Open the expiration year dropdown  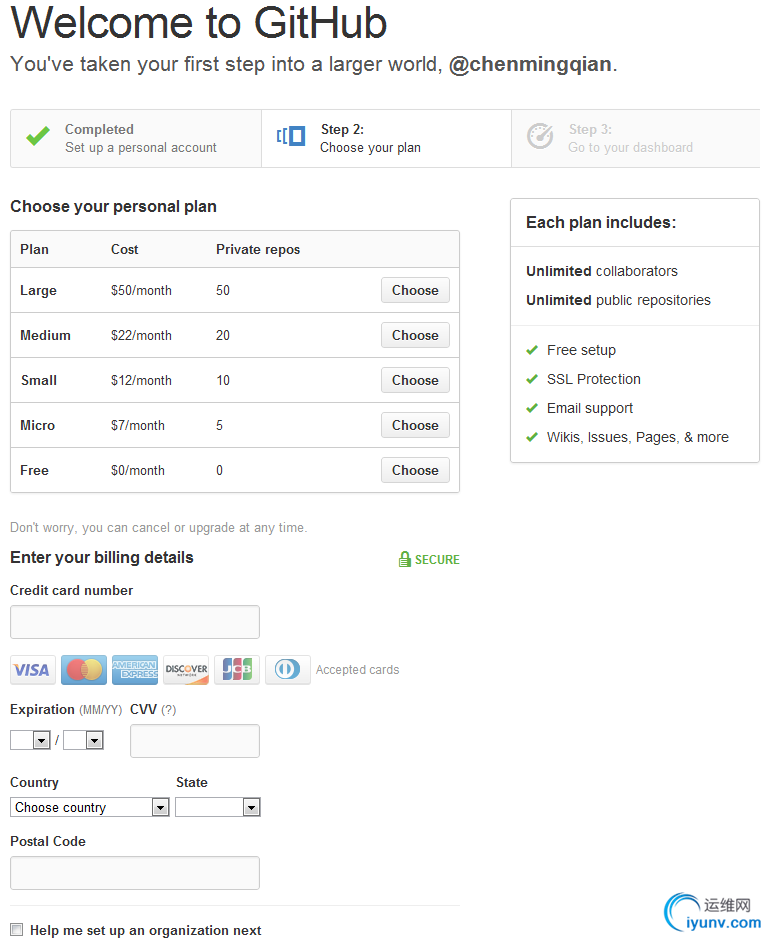[x=83, y=740]
